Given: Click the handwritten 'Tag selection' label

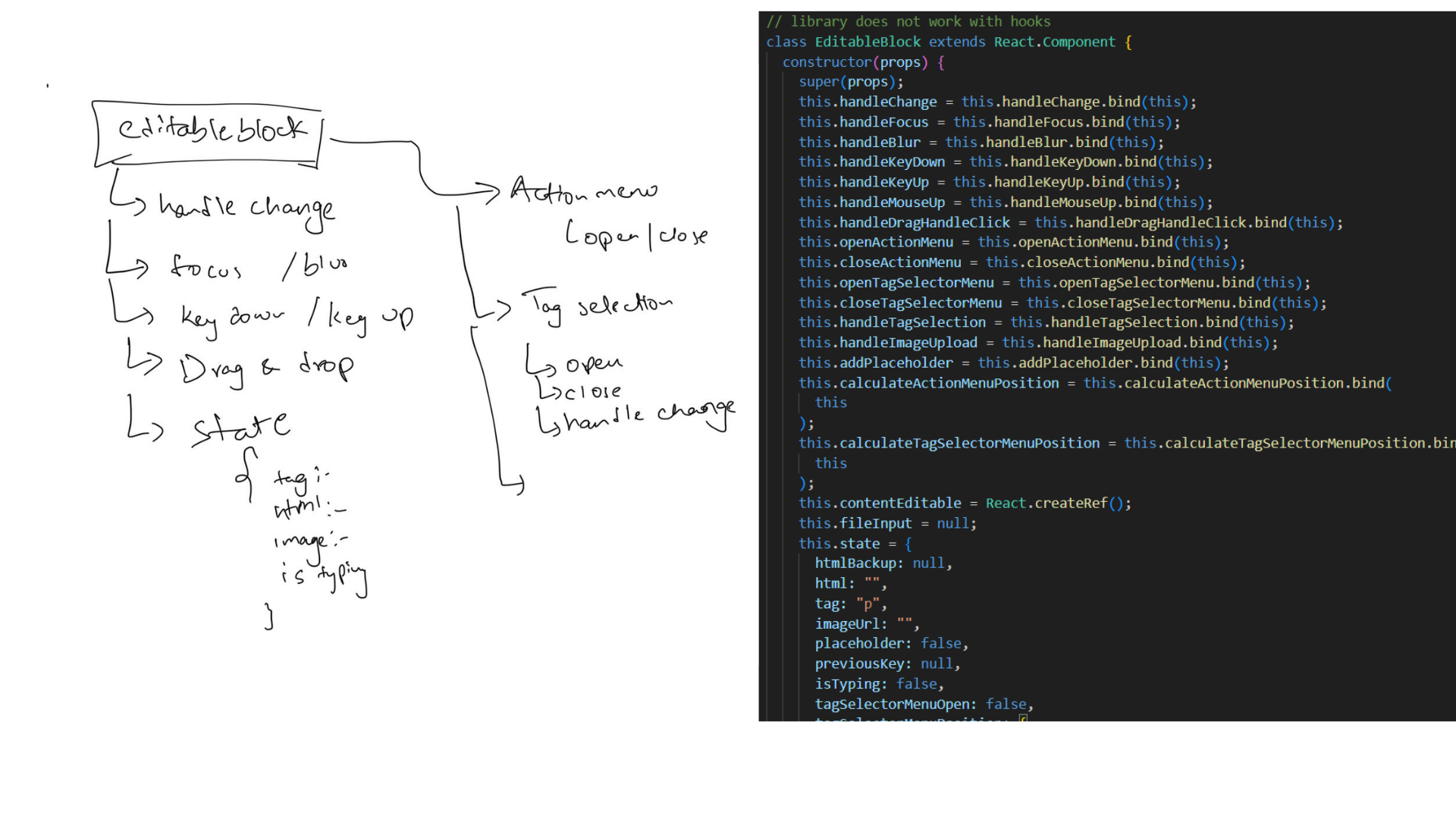Looking at the screenshot, I should (x=598, y=305).
